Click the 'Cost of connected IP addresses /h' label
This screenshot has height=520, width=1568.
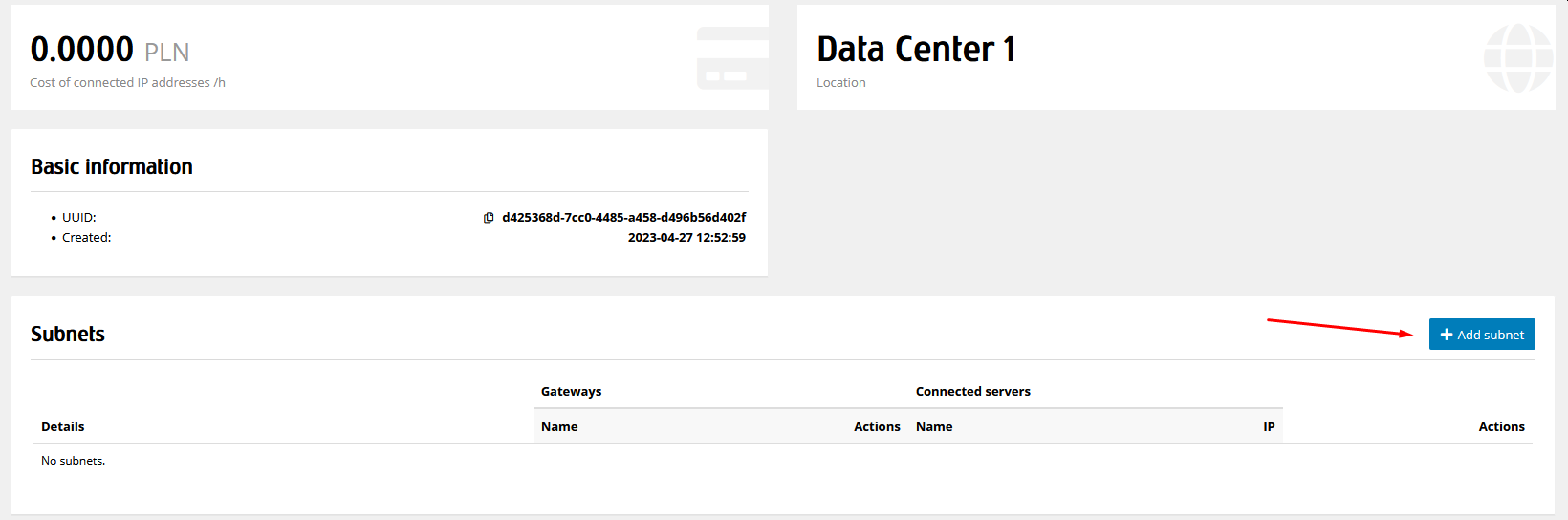[x=127, y=83]
